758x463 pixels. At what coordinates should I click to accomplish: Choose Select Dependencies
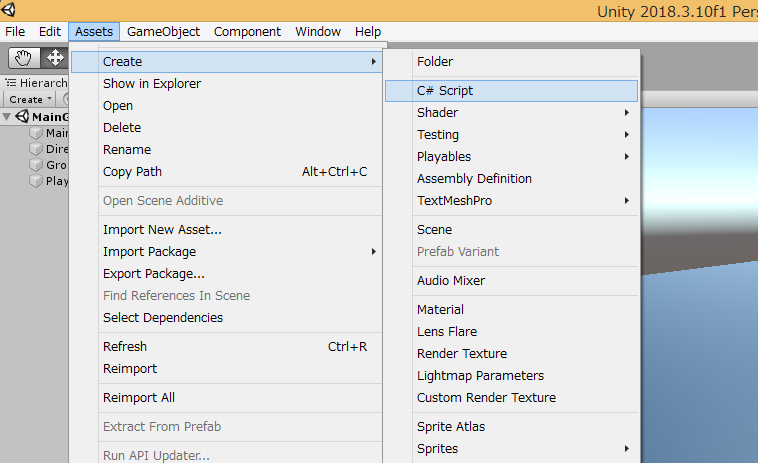click(x=226, y=318)
